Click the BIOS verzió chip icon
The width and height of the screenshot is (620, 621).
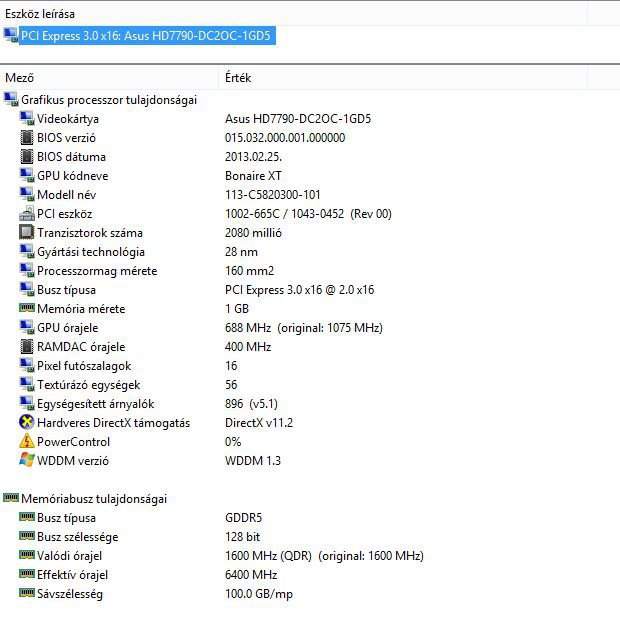coord(27,137)
